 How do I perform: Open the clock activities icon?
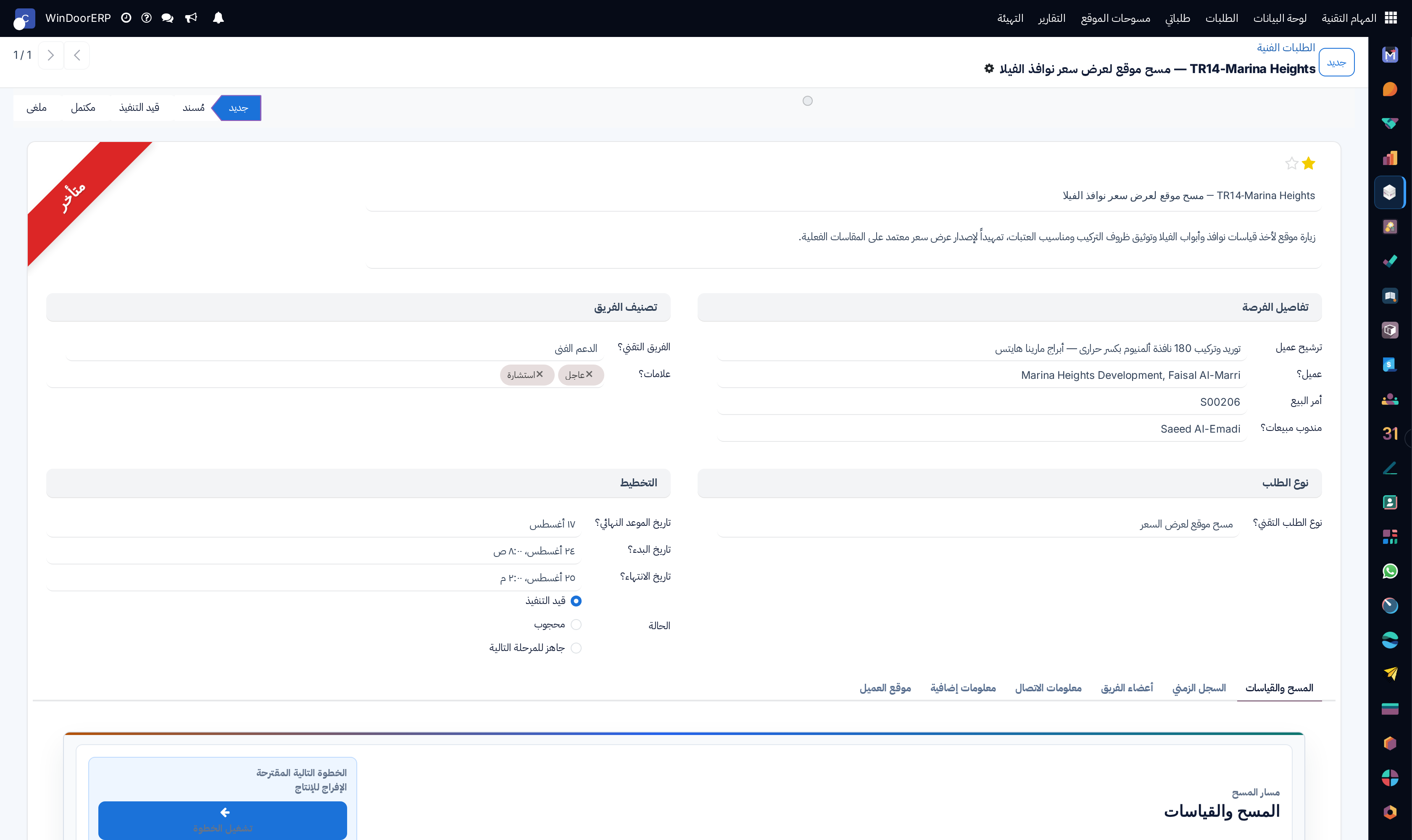coord(126,18)
